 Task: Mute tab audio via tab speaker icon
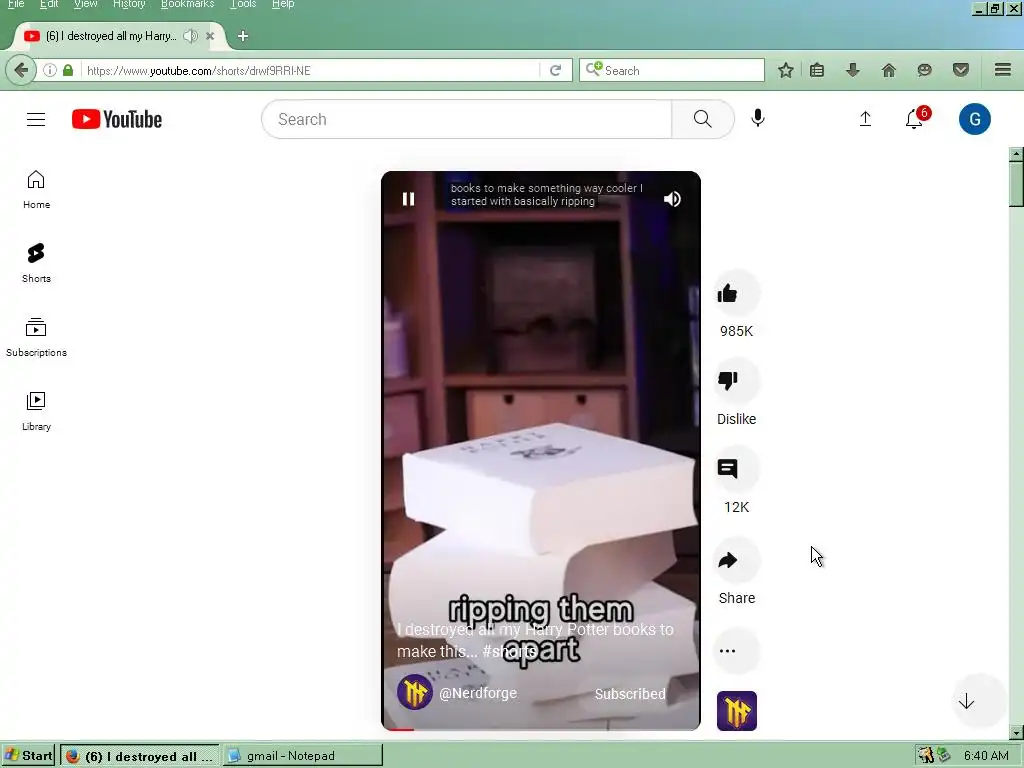(x=190, y=36)
